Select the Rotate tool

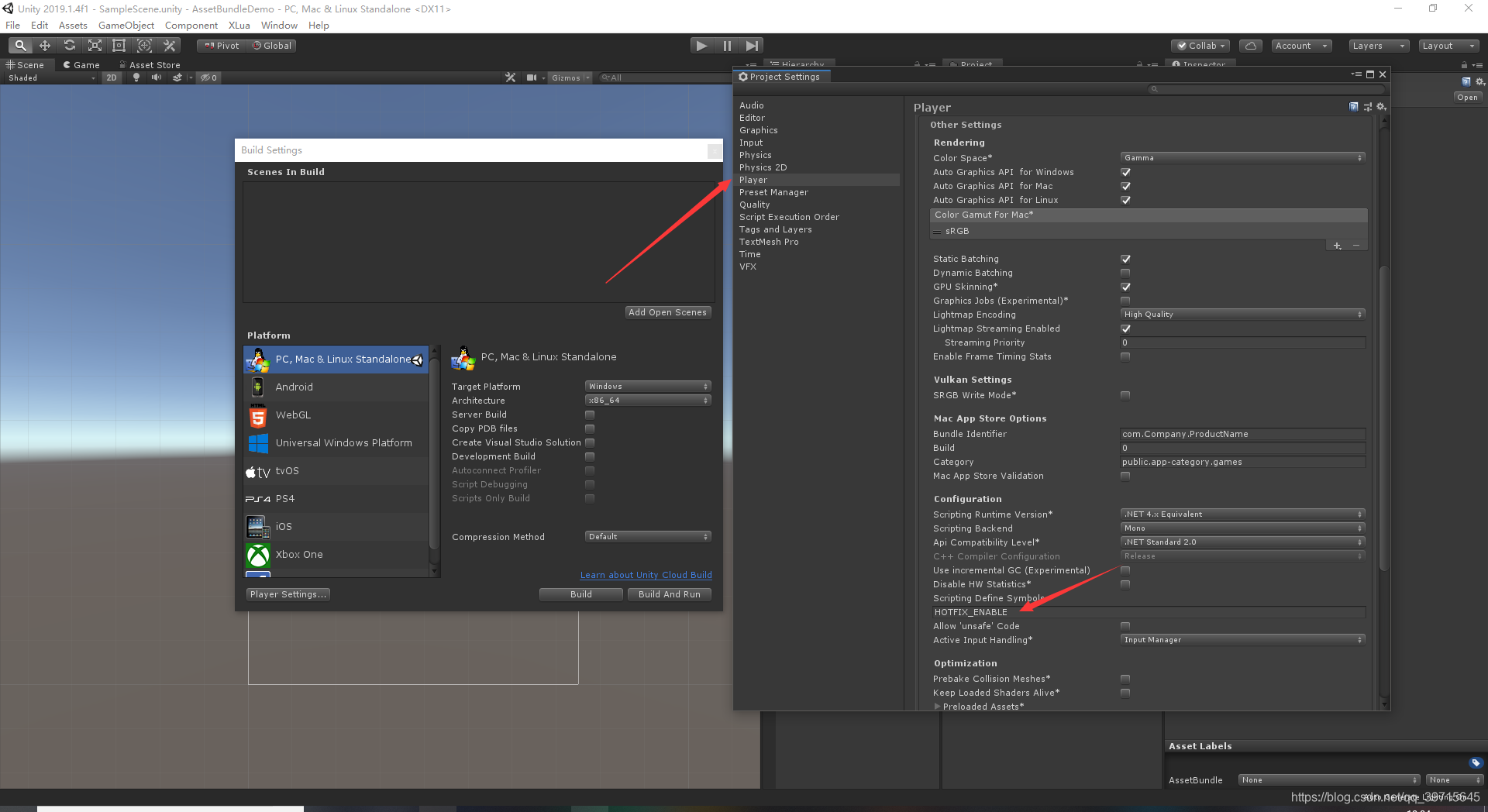[70, 46]
